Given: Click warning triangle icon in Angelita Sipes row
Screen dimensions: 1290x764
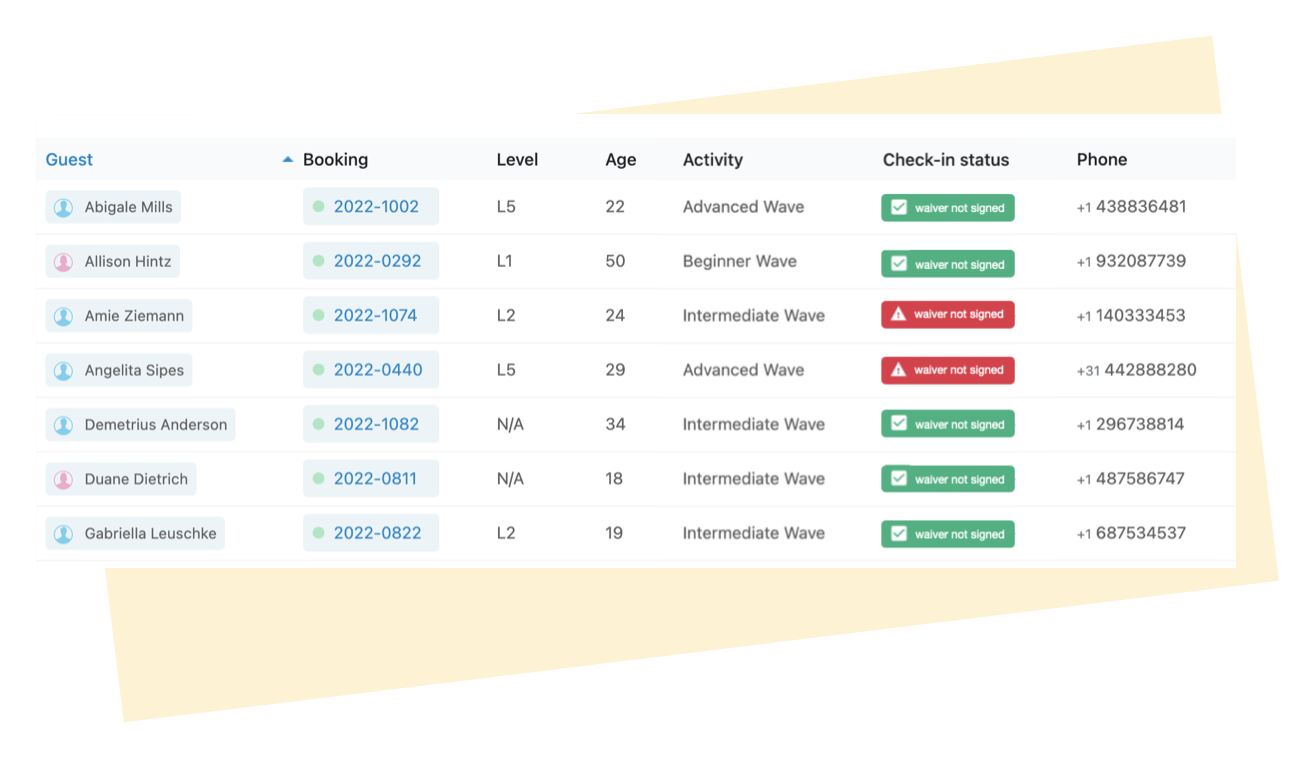Looking at the screenshot, I should [x=898, y=370].
